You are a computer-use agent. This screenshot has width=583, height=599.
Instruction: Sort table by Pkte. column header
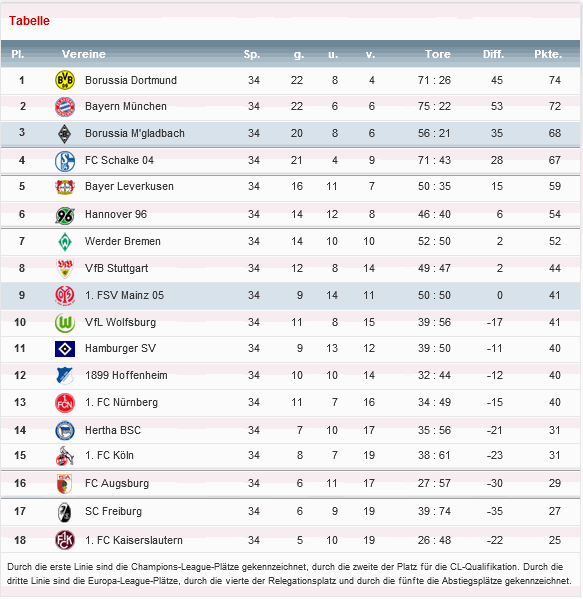click(x=548, y=54)
